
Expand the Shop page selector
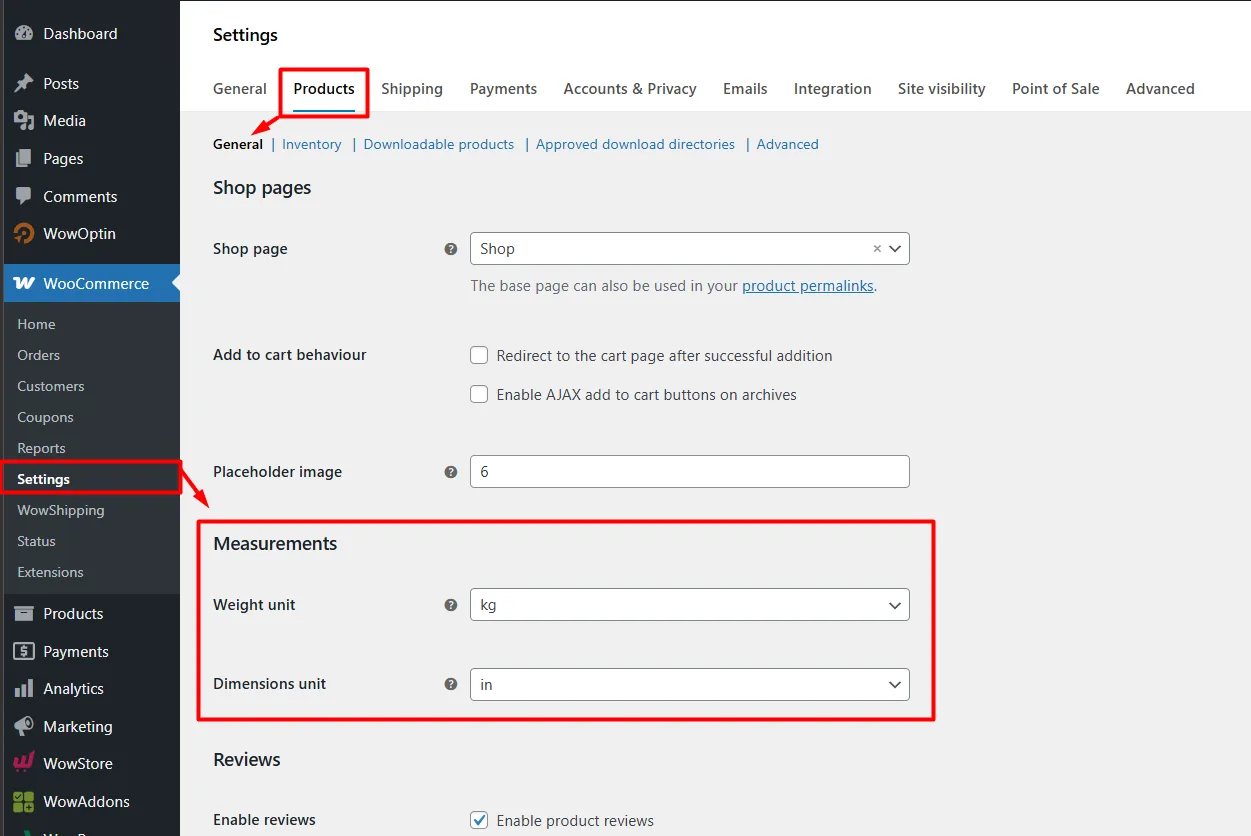click(x=894, y=248)
